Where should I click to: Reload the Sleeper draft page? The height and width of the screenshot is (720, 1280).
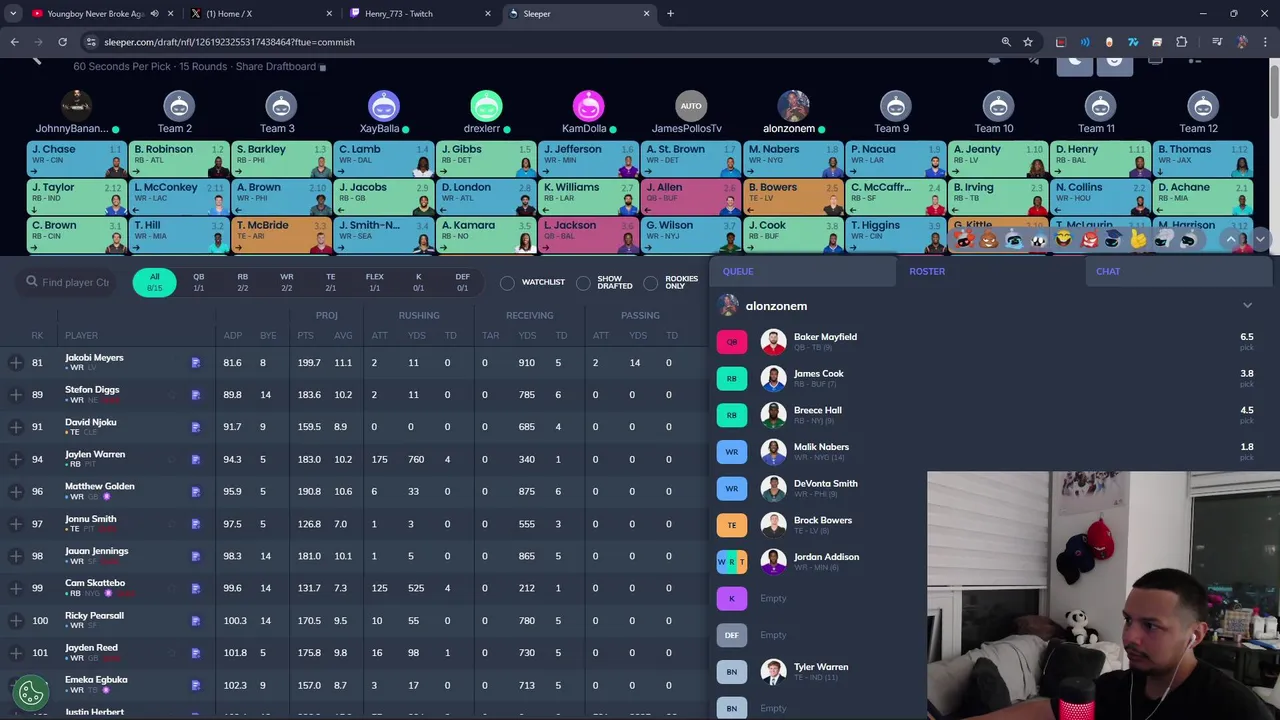pyautogui.click(x=62, y=42)
